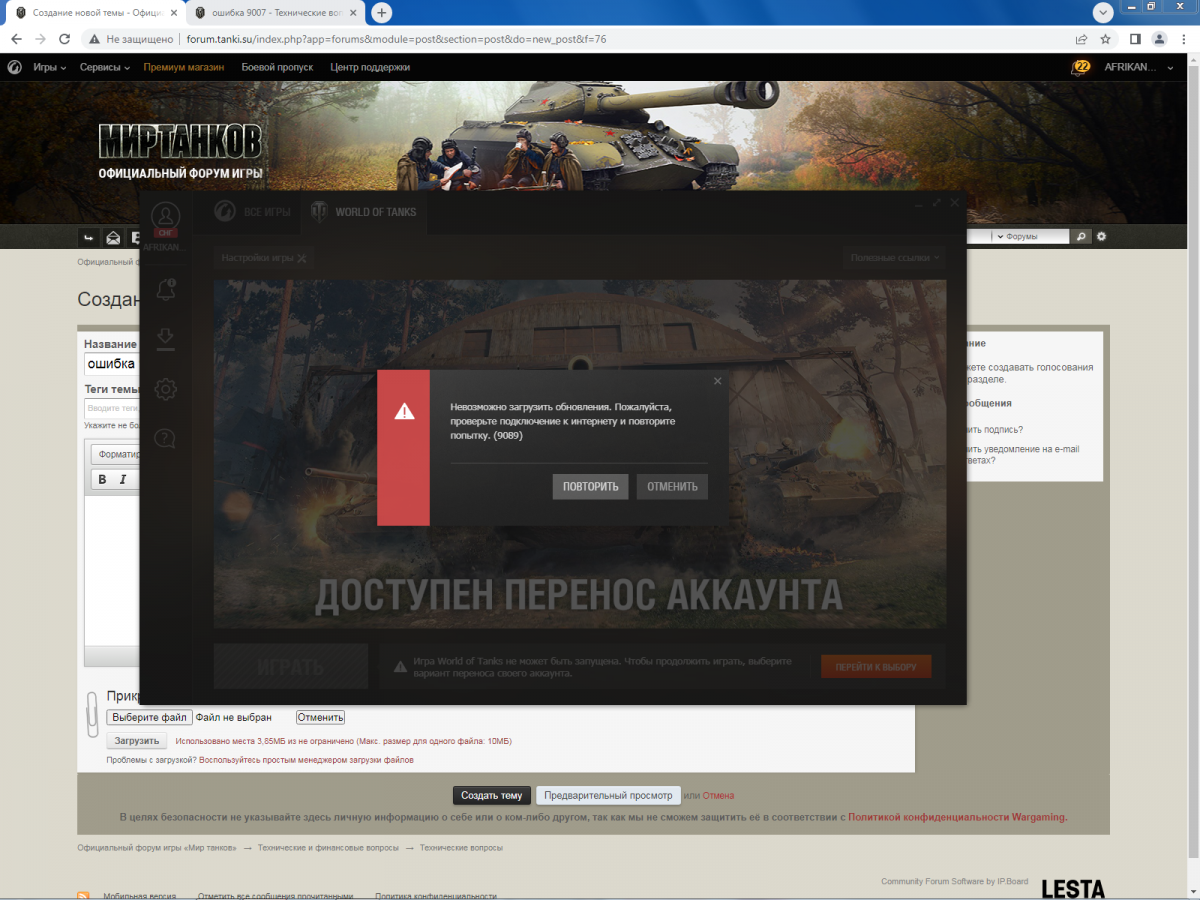Viewport: 1200px width, 900px height.
Task: Open the Chrome tab search dropdown arrow
Action: (x=1103, y=13)
